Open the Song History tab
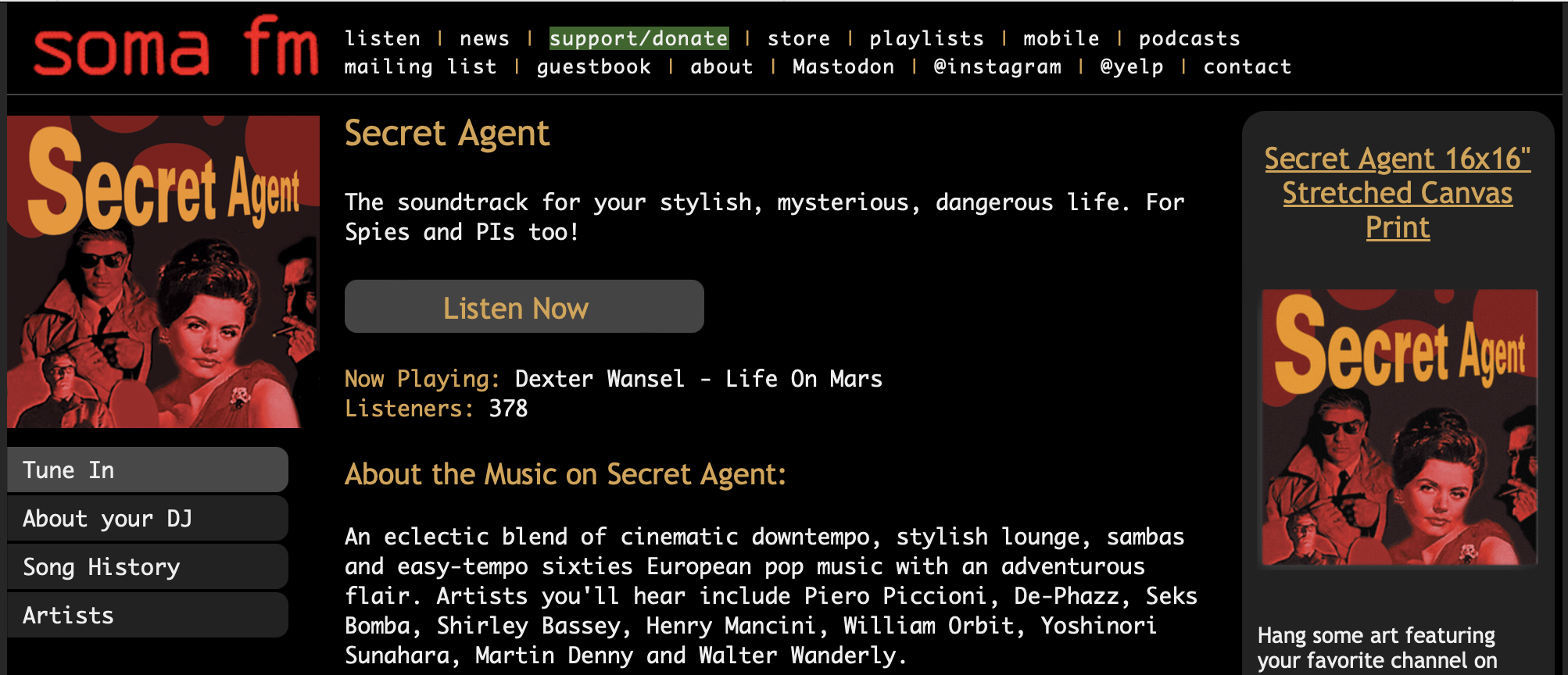Viewport: 1568px width, 675px height. pos(148,566)
